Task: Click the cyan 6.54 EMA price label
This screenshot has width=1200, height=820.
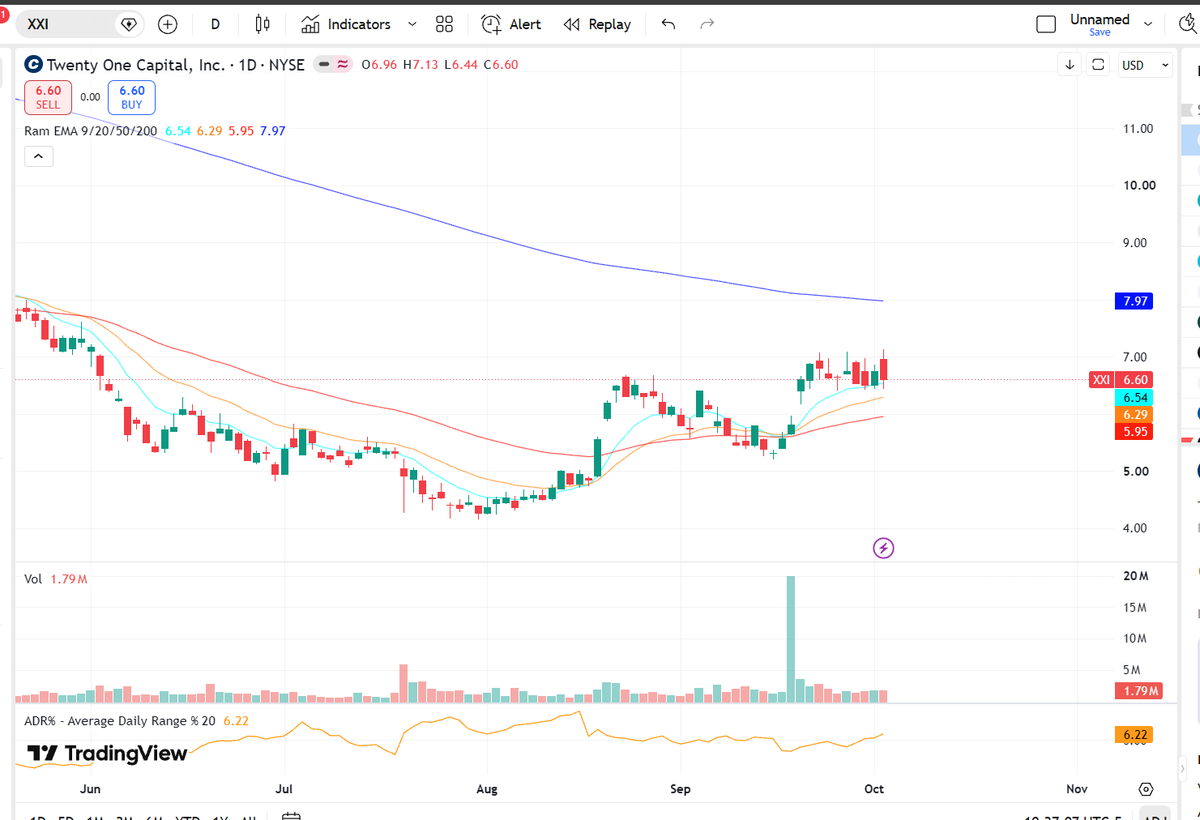Action: tap(1133, 397)
